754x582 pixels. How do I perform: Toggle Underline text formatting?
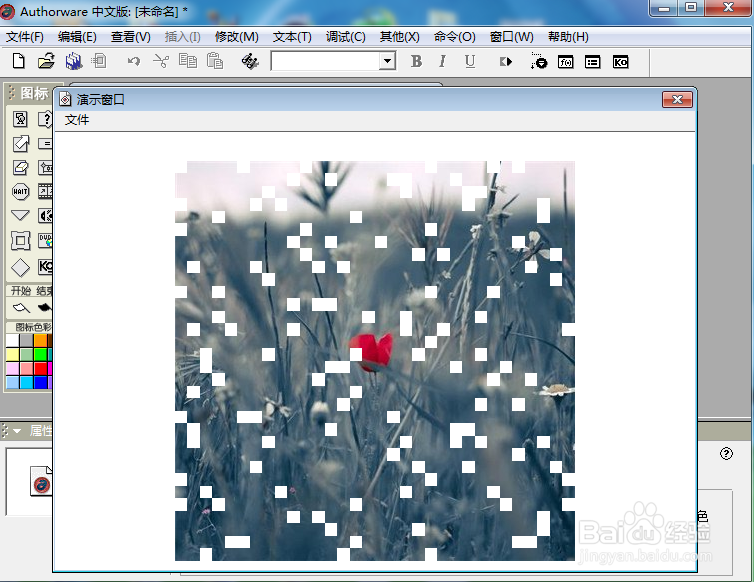pyautogui.click(x=470, y=62)
